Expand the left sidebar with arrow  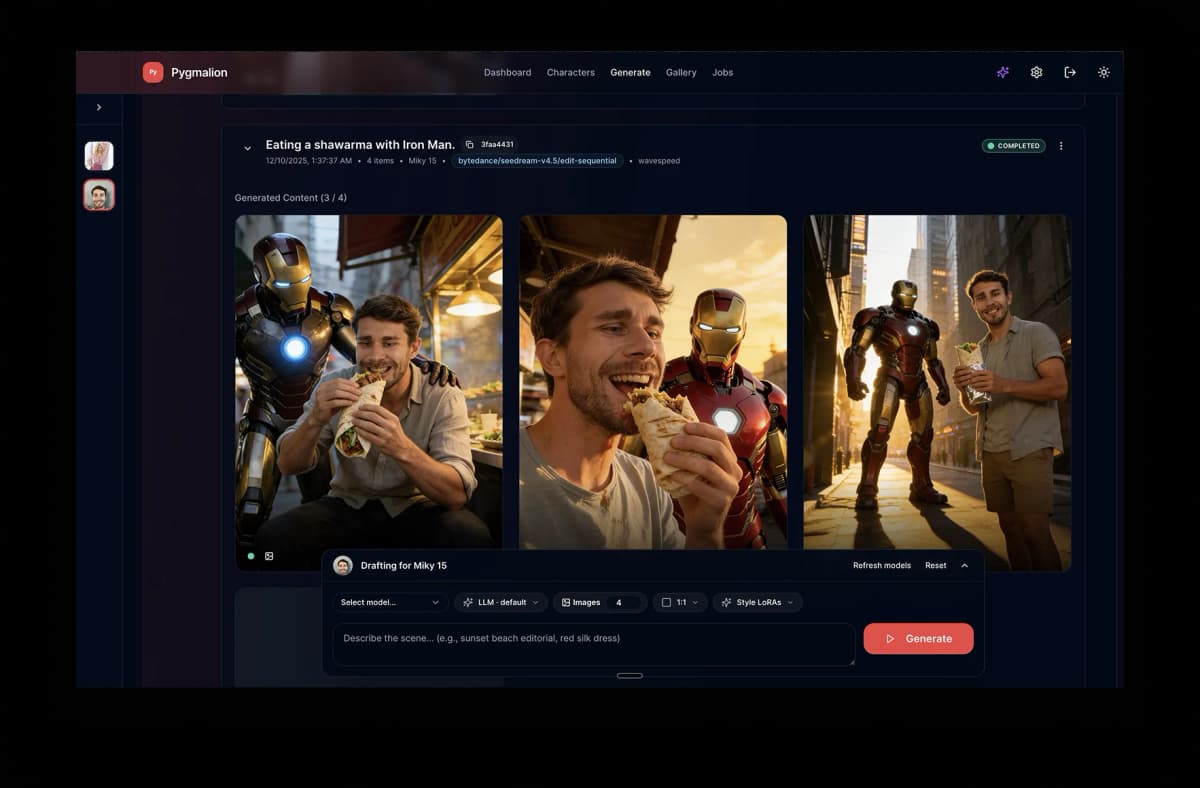point(99,107)
